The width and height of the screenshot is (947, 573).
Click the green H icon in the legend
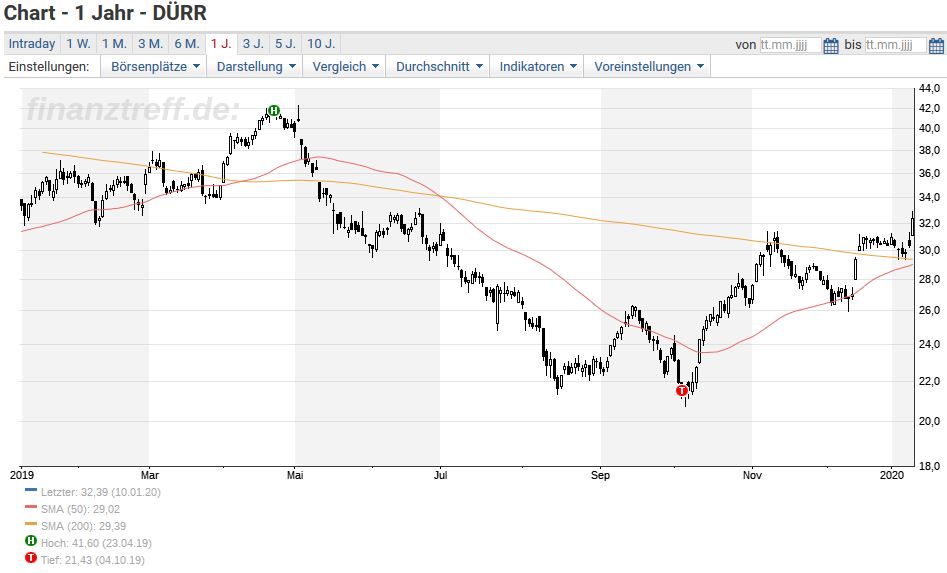pyautogui.click(x=31, y=541)
